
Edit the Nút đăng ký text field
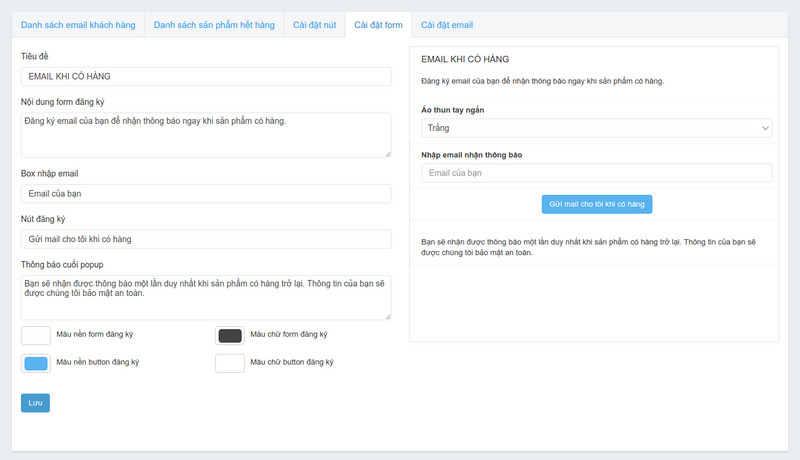[205, 239]
